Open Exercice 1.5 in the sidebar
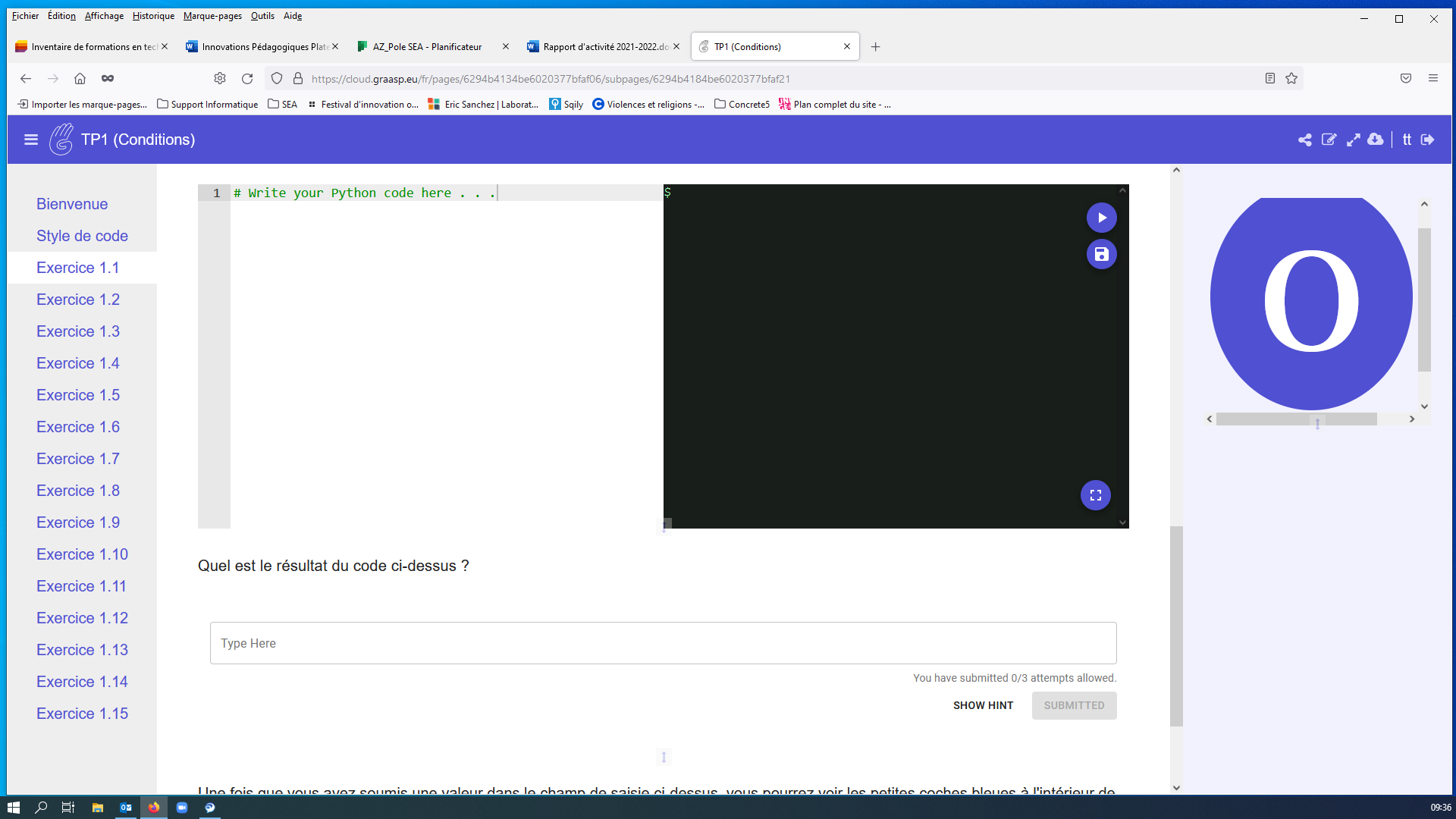1456x819 pixels. [x=78, y=395]
